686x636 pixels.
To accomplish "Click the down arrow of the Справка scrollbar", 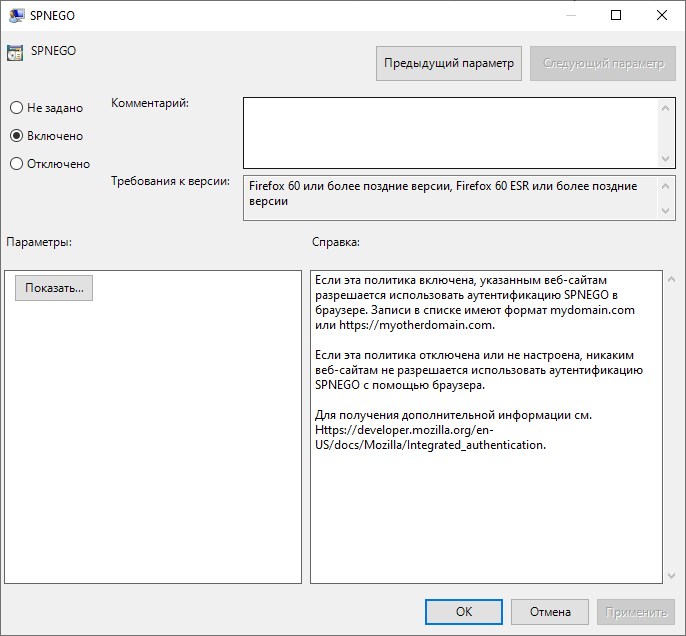I will [670, 575].
